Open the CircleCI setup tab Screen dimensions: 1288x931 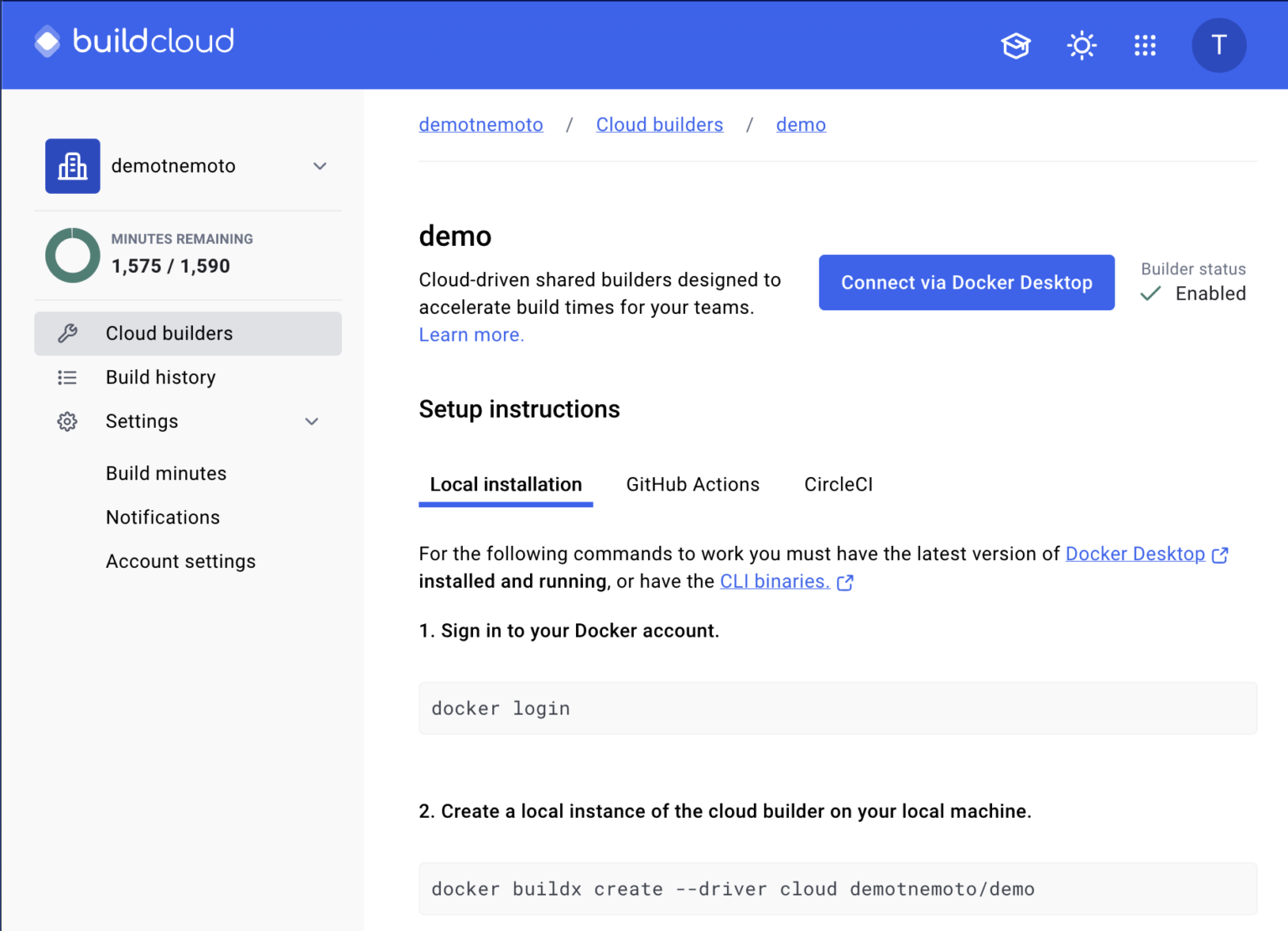(838, 484)
